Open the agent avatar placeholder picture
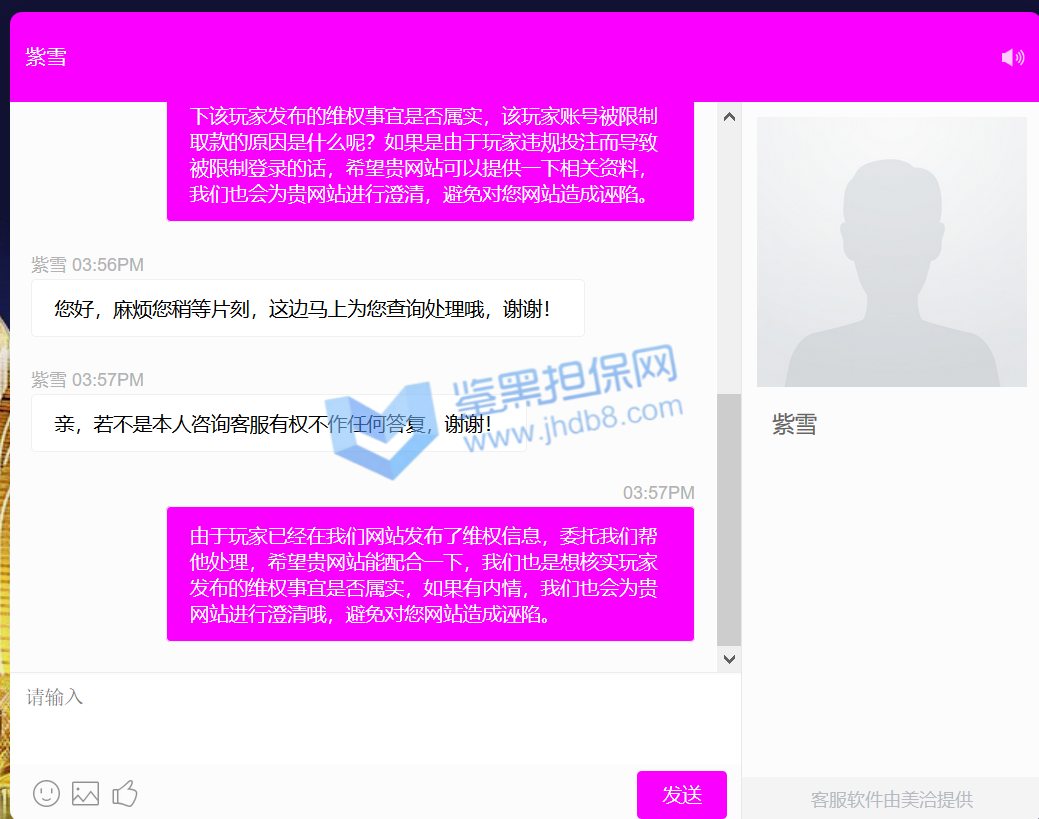The image size is (1039, 819). (x=891, y=252)
